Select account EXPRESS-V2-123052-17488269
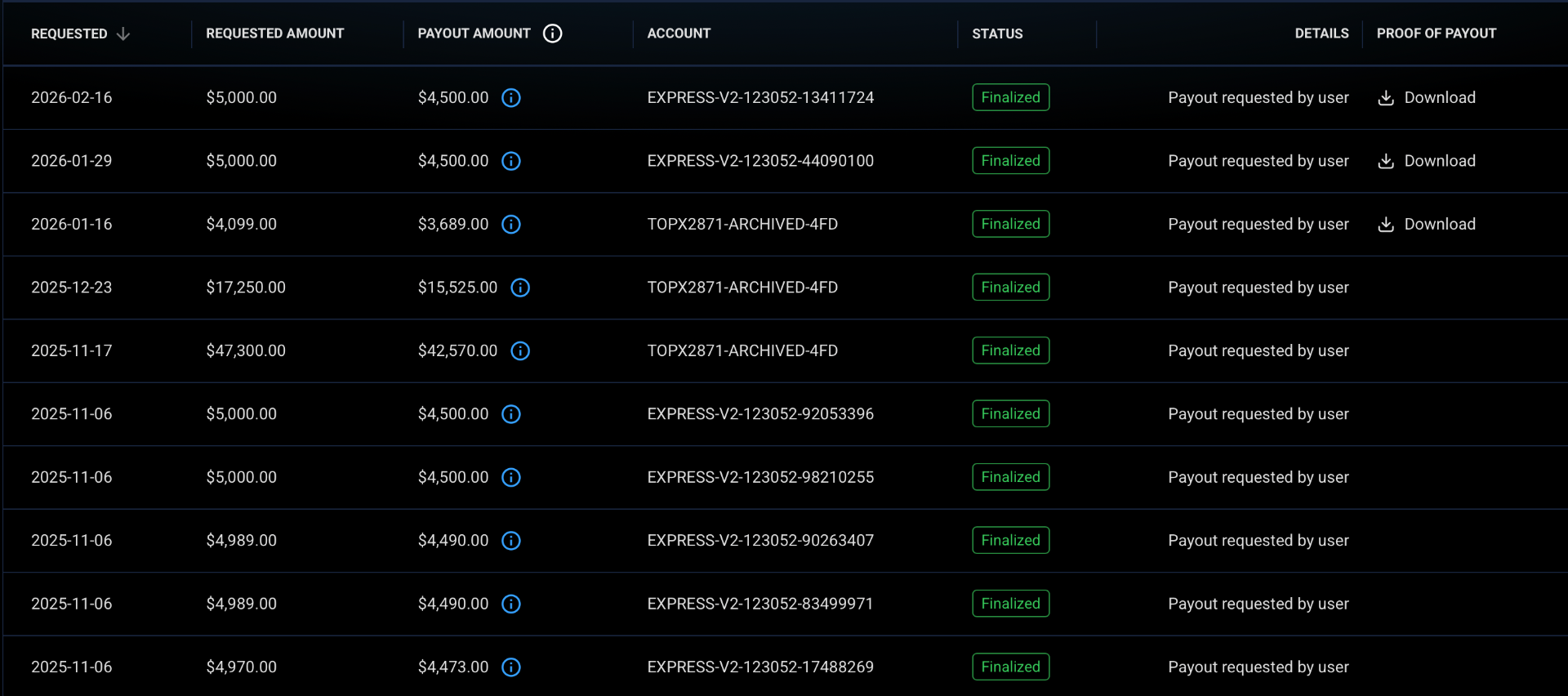The width and height of the screenshot is (1568, 696). pyautogui.click(x=760, y=667)
